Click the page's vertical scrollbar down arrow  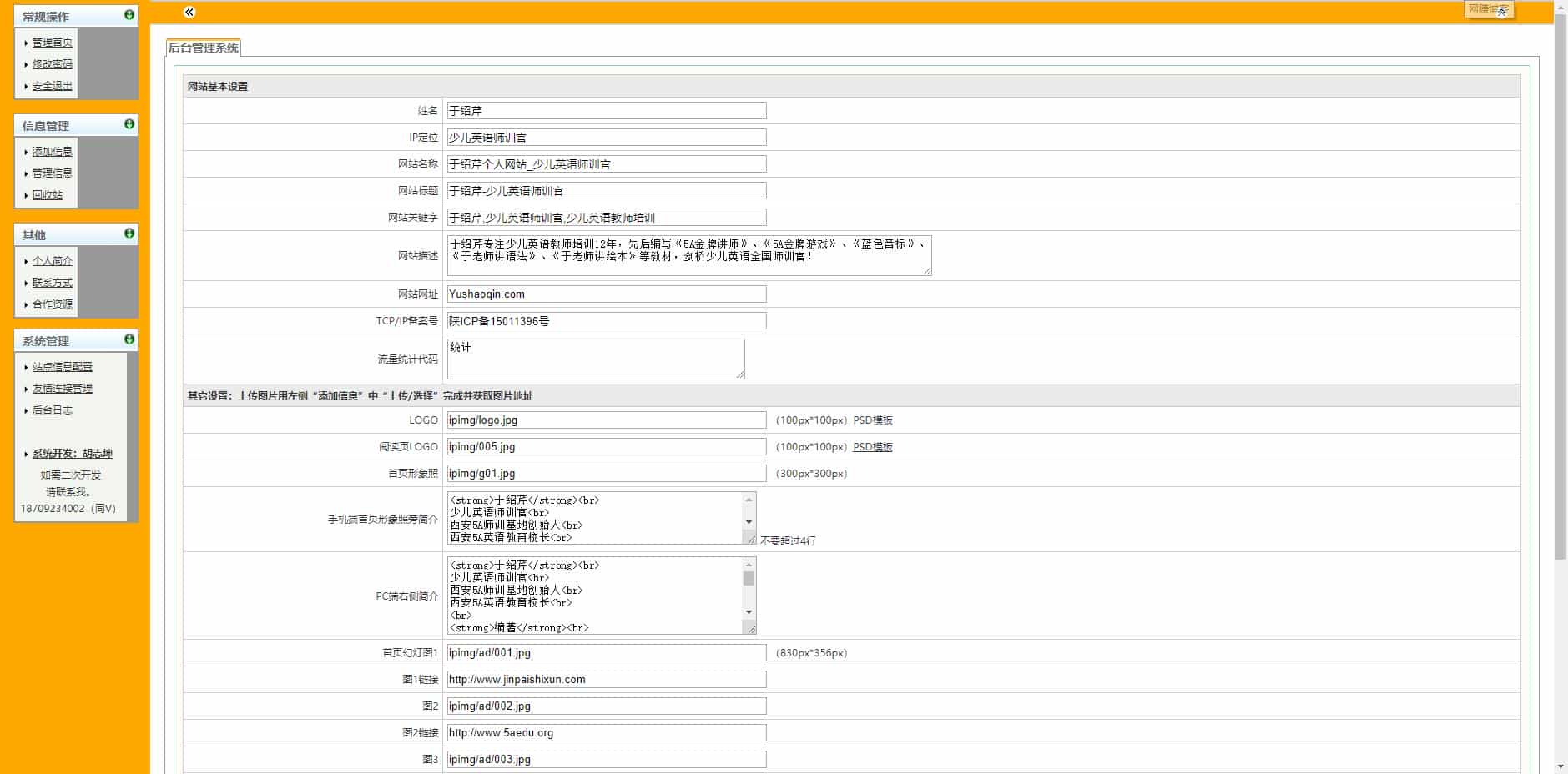coord(1560,766)
